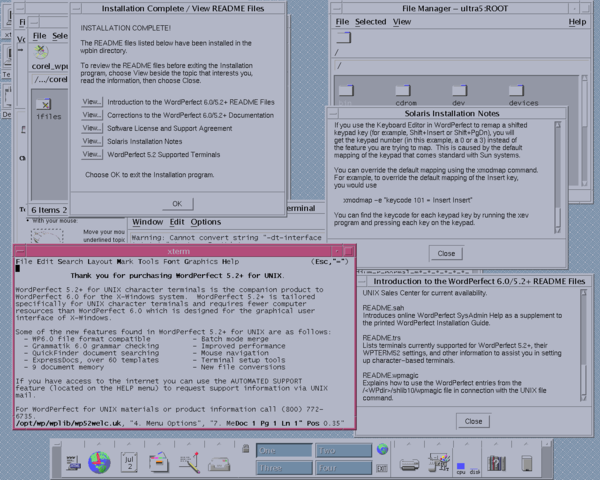Click the go-up folder icon in File Manager
Screen dimensions: 600x480
(x=344, y=38)
